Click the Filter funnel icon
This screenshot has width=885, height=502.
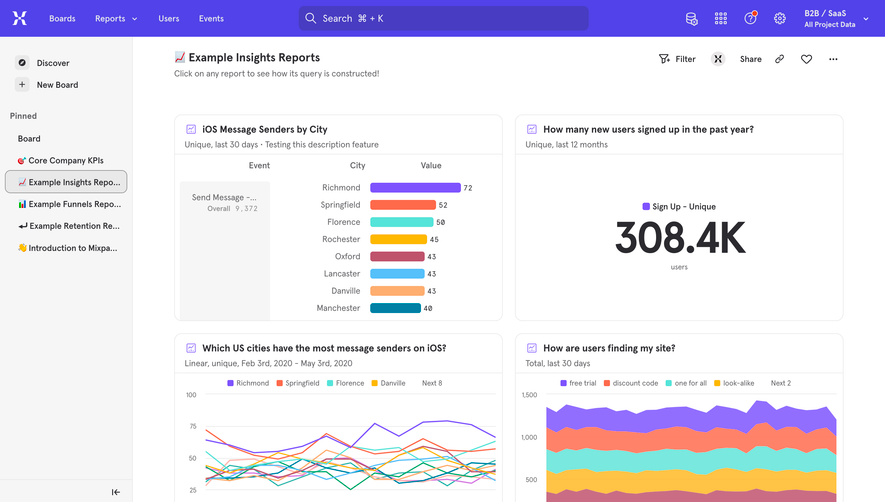[664, 59]
